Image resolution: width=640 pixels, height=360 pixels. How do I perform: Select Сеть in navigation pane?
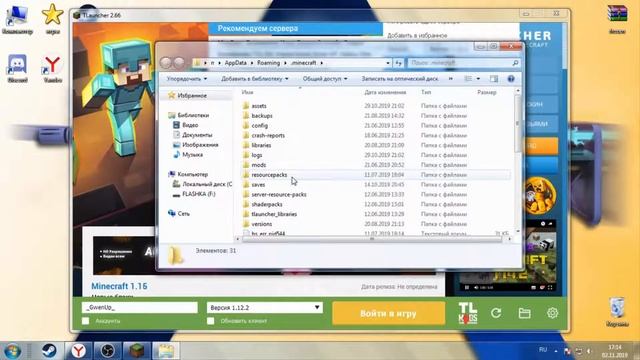(x=183, y=213)
